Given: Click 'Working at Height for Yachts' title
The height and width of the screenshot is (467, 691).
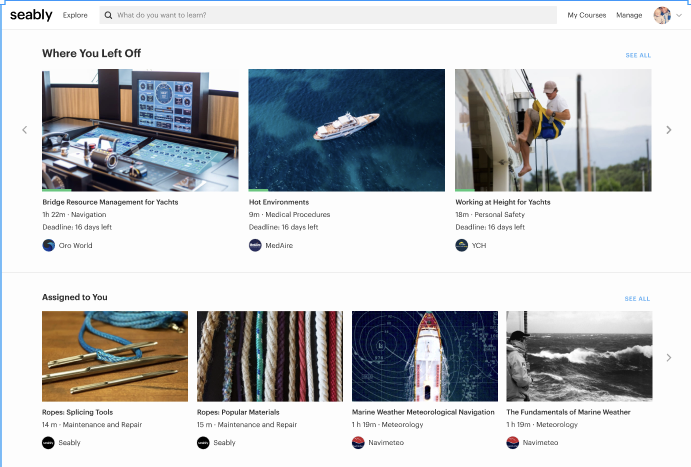Looking at the screenshot, I should coord(503,202).
